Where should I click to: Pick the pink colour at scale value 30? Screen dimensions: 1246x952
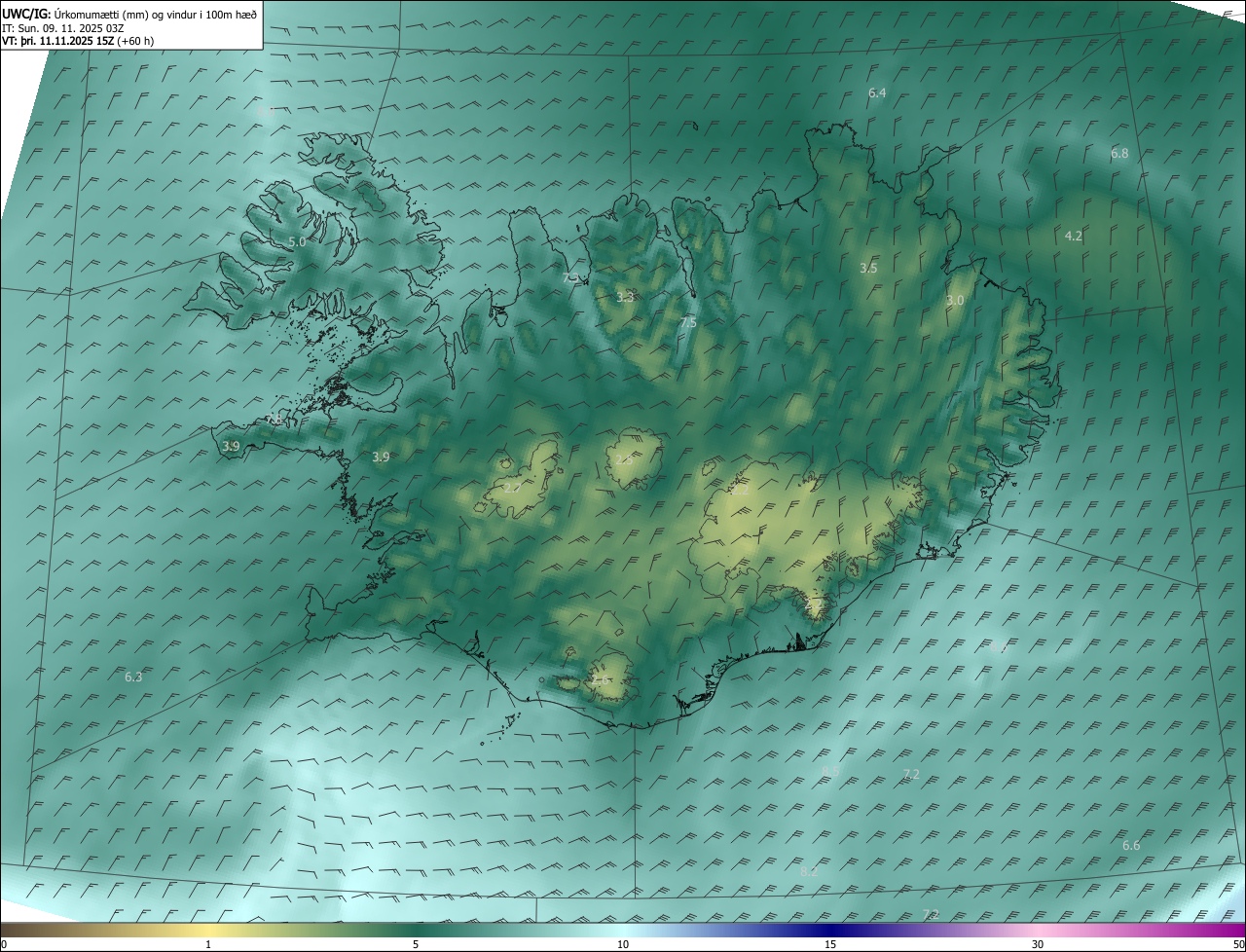[x=1038, y=930]
